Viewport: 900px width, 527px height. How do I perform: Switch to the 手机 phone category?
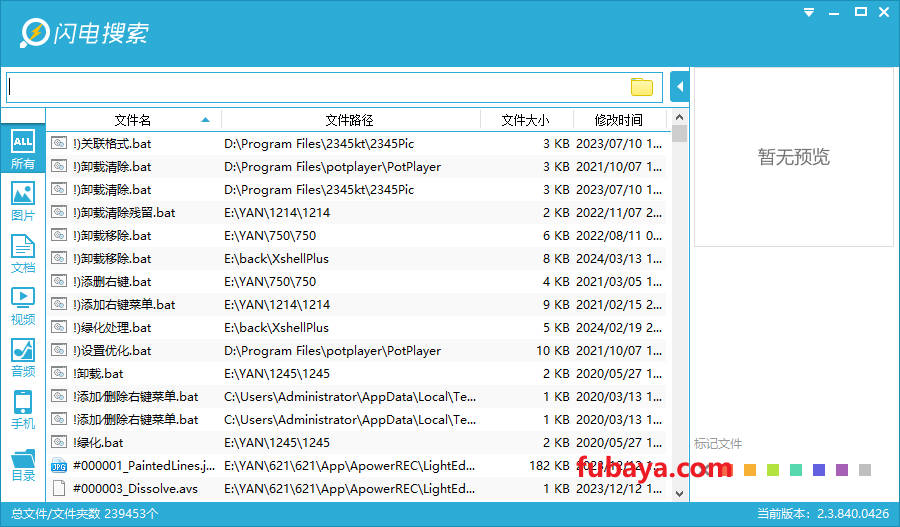click(x=22, y=410)
